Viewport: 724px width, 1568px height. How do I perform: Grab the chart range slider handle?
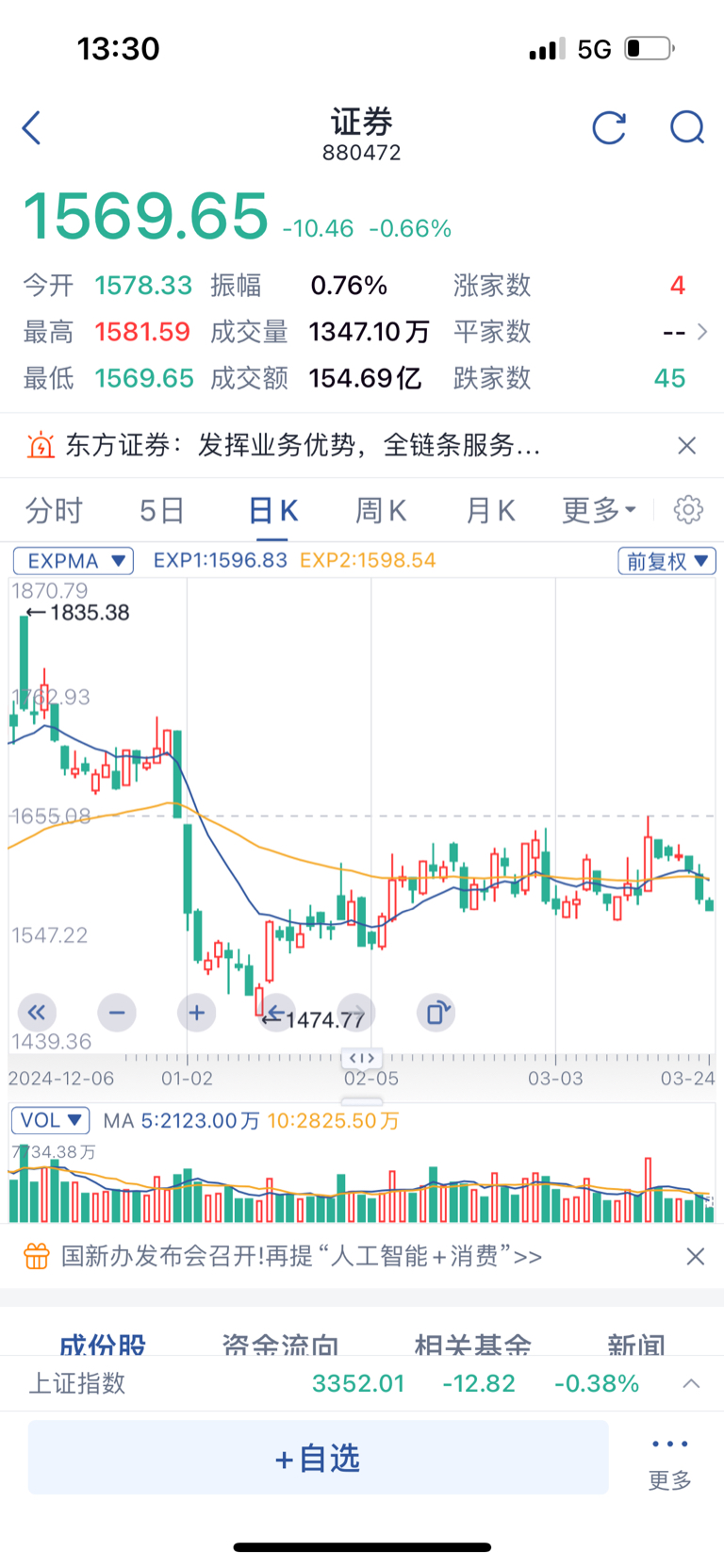coord(362,1058)
